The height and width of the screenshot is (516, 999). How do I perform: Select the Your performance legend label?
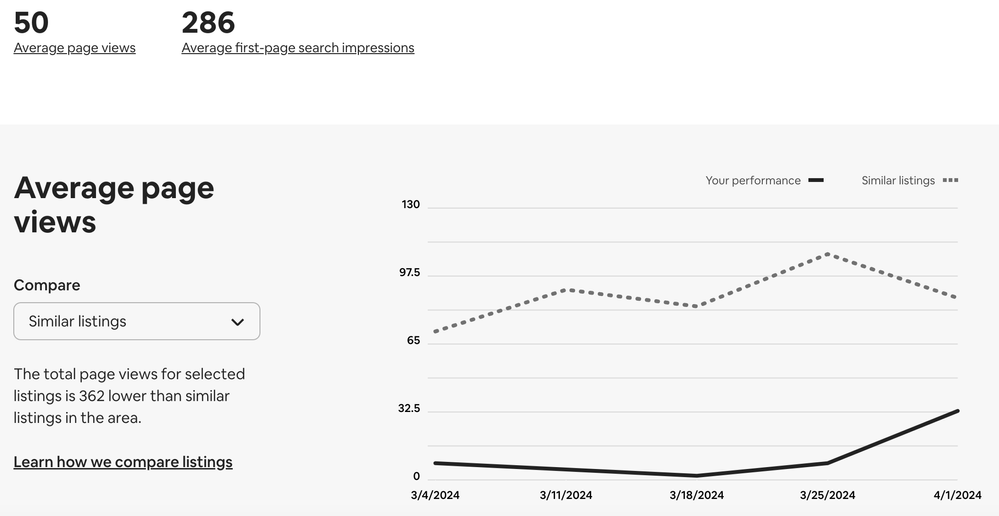pyautogui.click(x=752, y=181)
